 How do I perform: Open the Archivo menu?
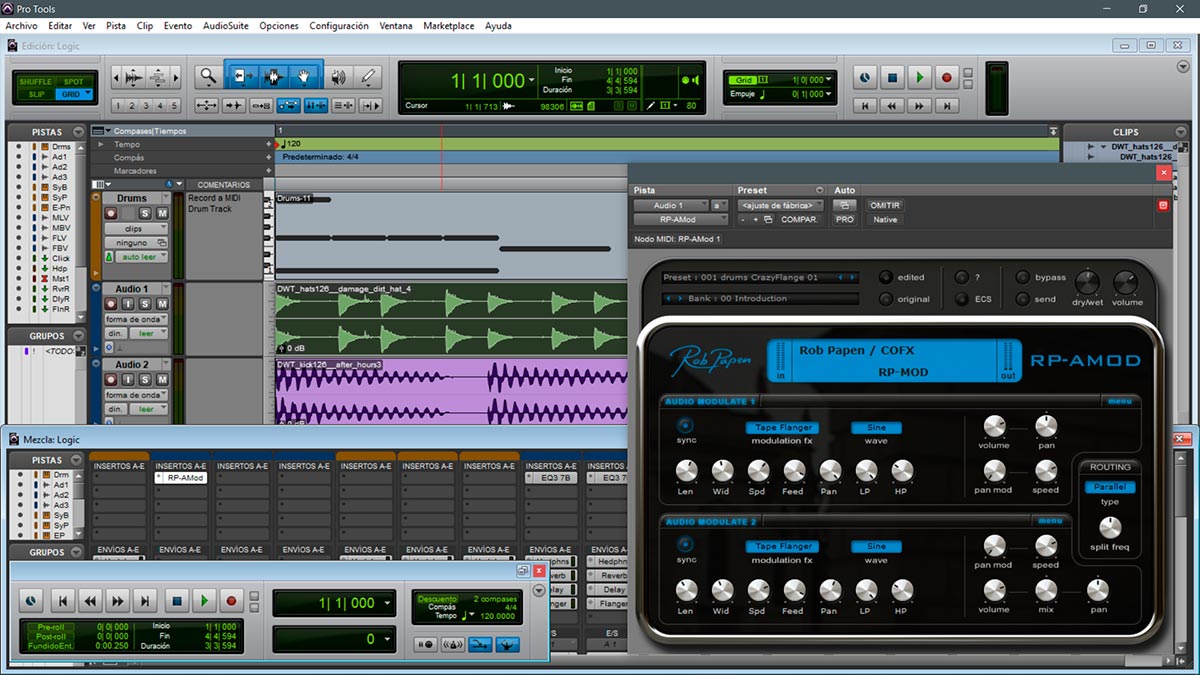coord(21,26)
